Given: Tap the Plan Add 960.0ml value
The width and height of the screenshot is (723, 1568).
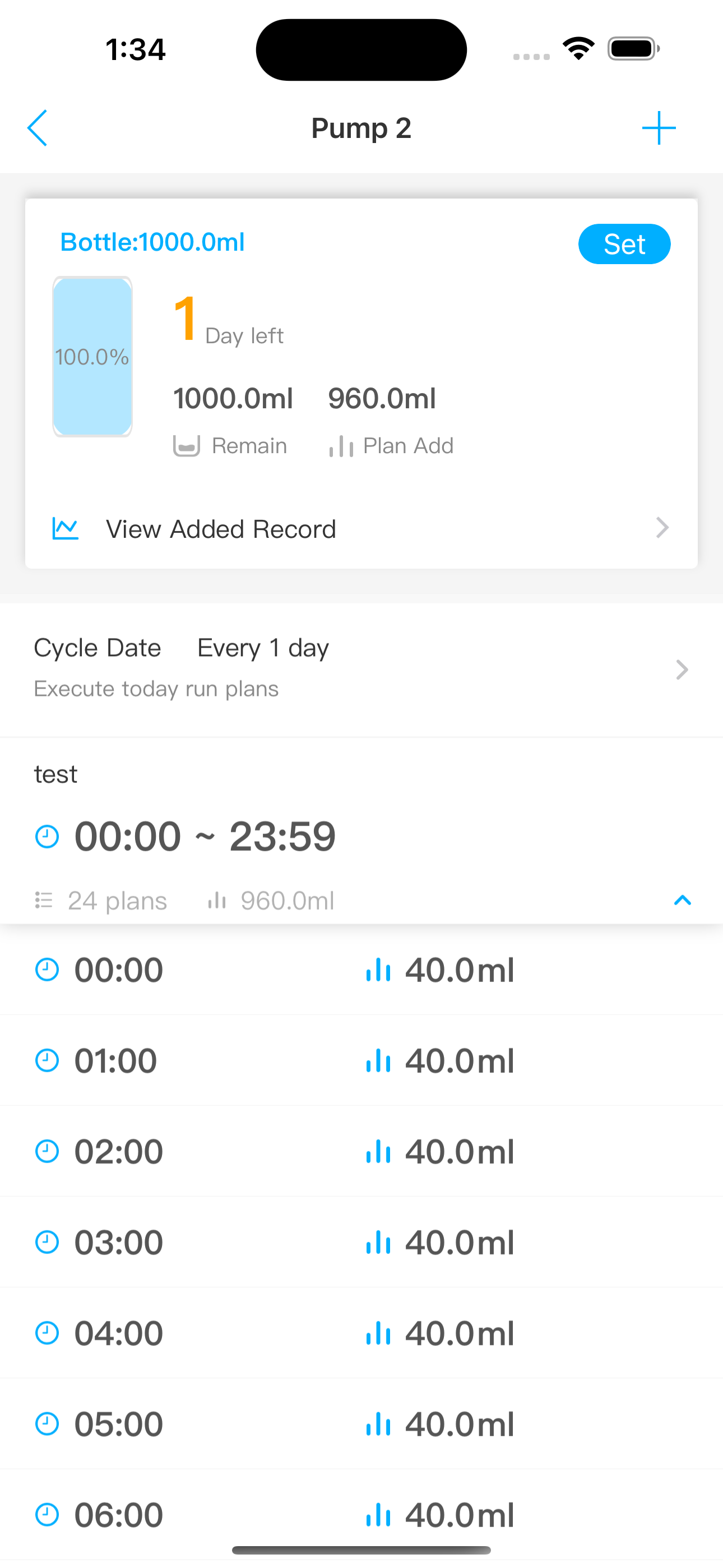Looking at the screenshot, I should pyautogui.click(x=382, y=399).
